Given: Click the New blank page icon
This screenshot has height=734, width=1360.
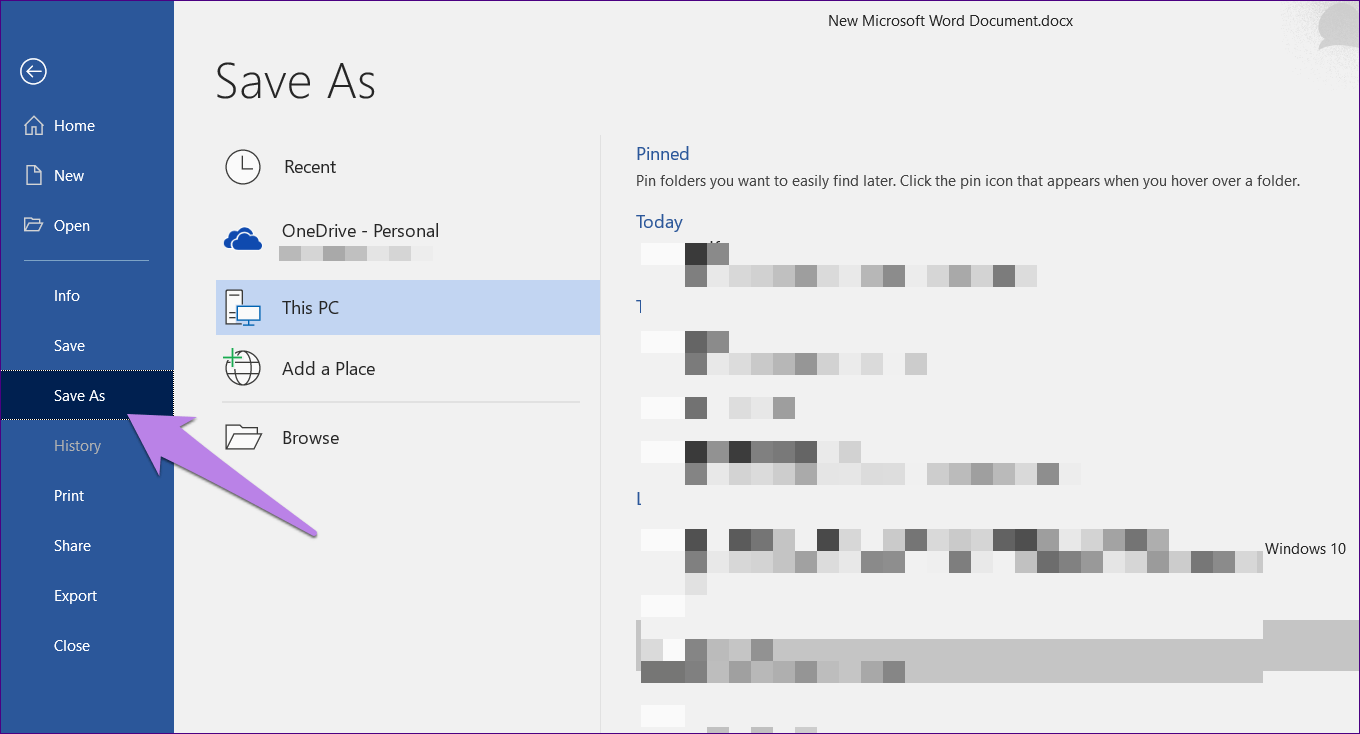Looking at the screenshot, I should (34, 175).
